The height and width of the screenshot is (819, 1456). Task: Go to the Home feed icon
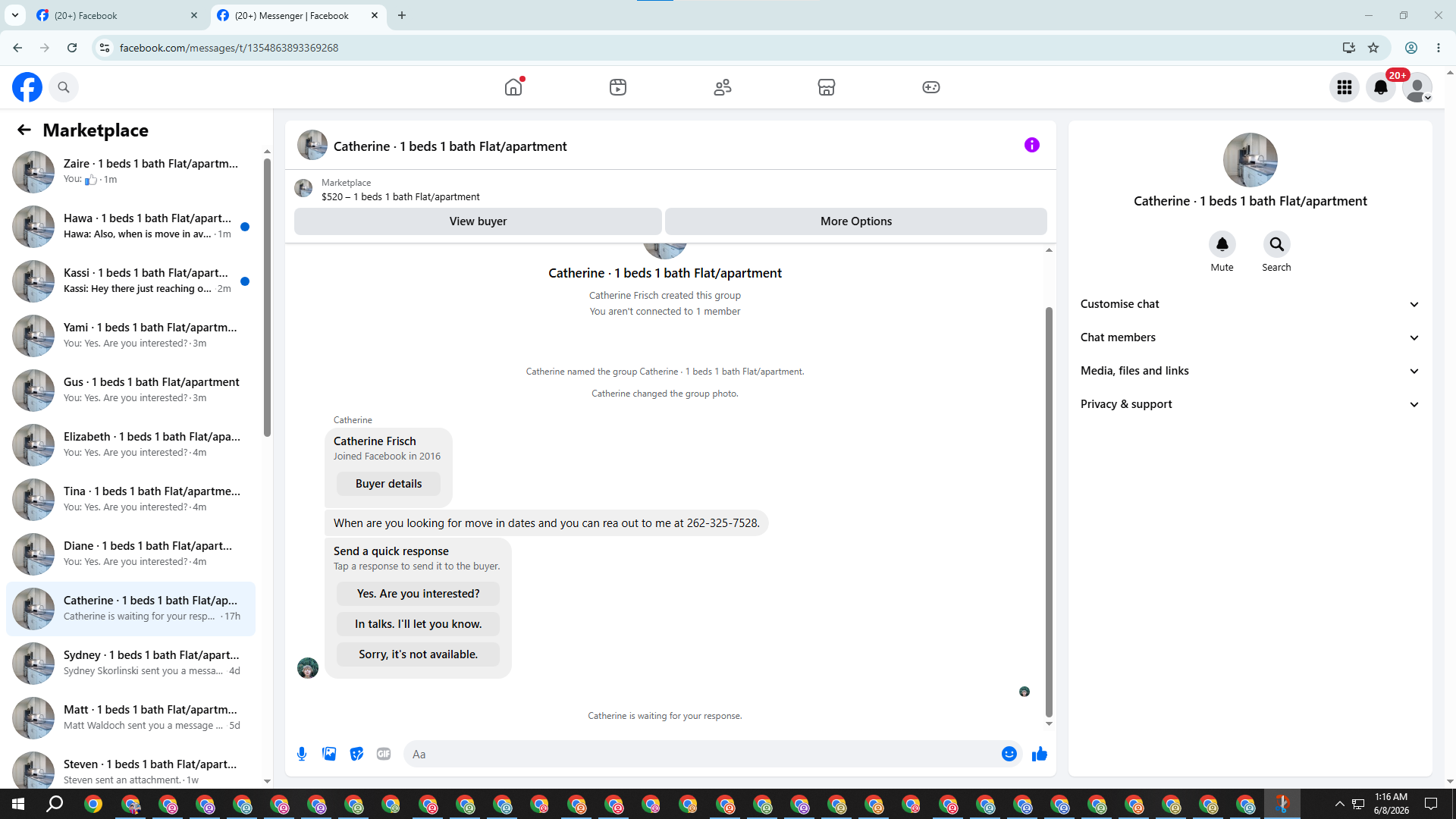point(513,87)
